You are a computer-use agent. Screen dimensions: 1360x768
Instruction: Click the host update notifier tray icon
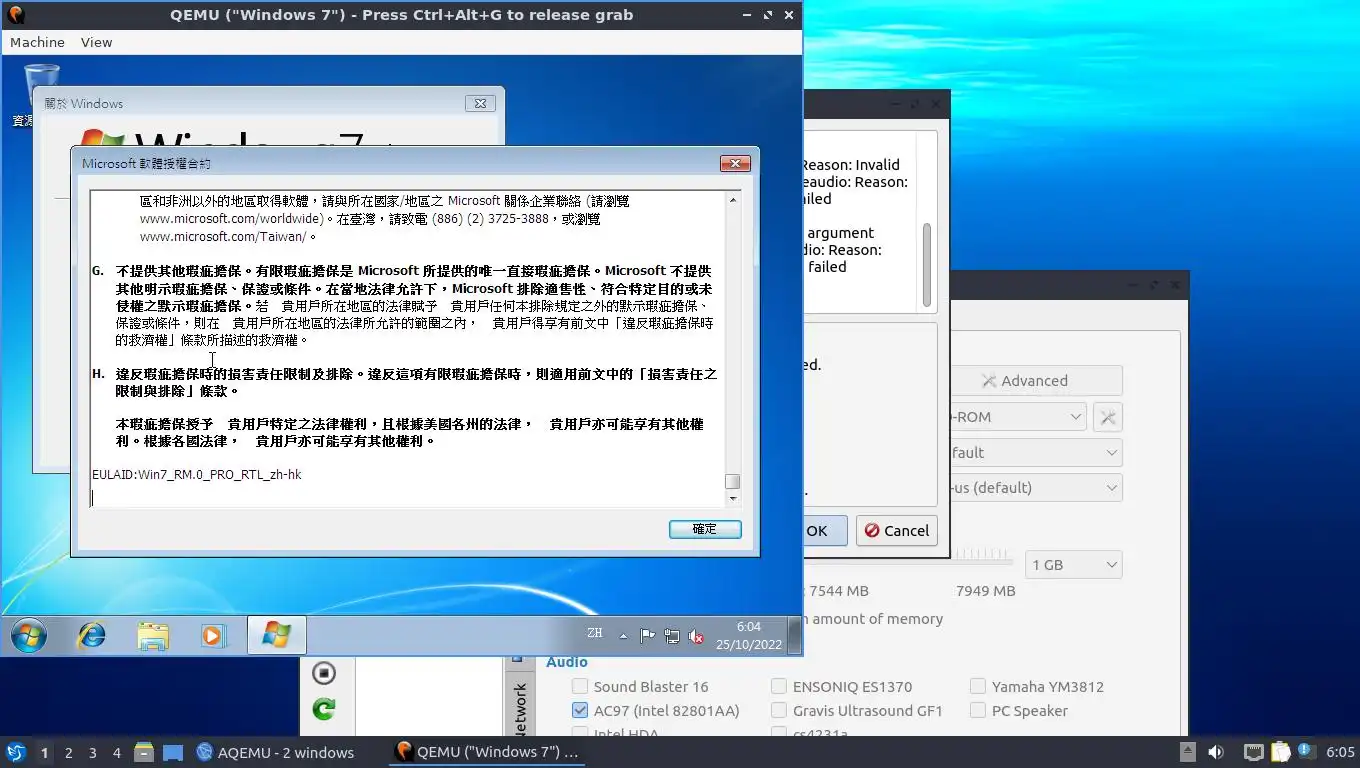click(1305, 750)
